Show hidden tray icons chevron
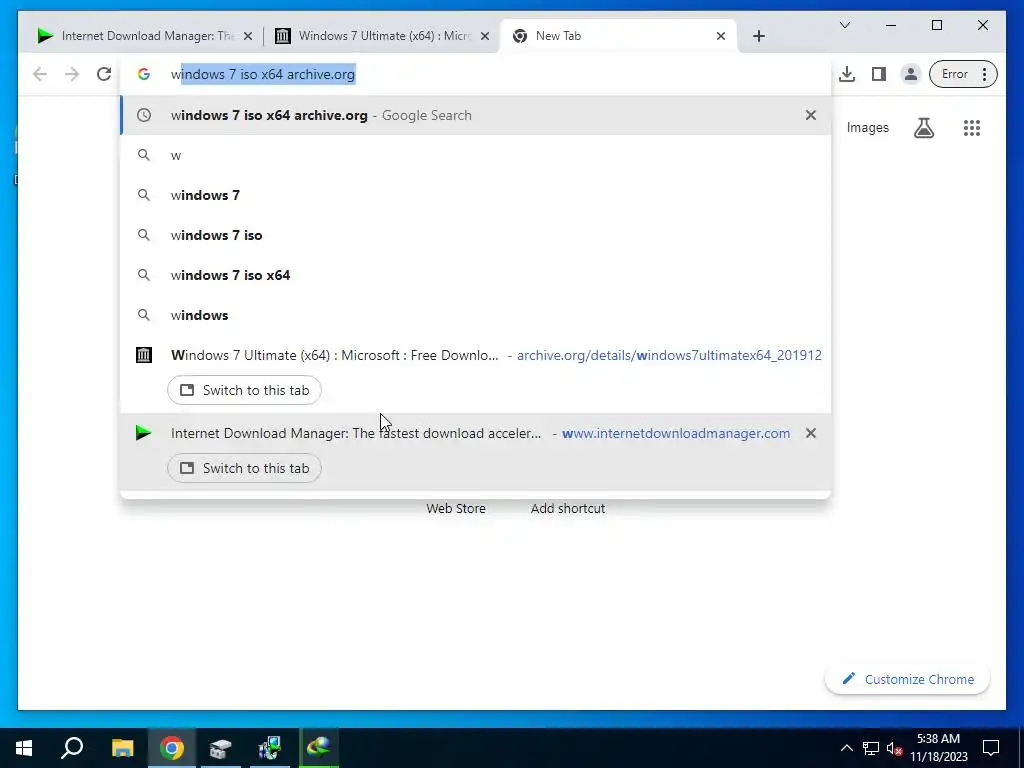 (846, 748)
